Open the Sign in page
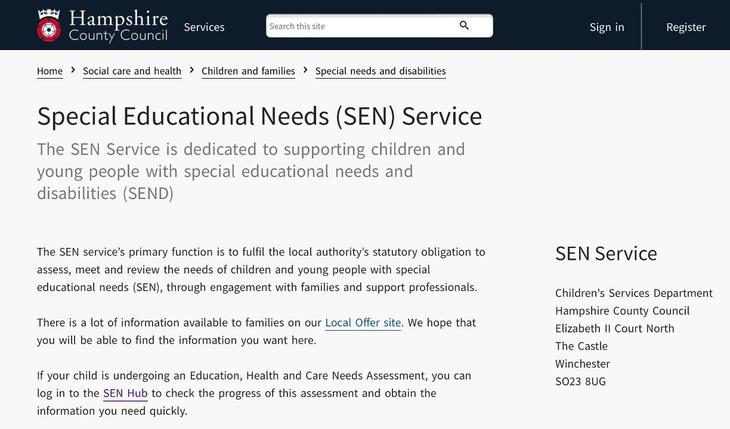This screenshot has width=730, height=429. pos(607,27)
